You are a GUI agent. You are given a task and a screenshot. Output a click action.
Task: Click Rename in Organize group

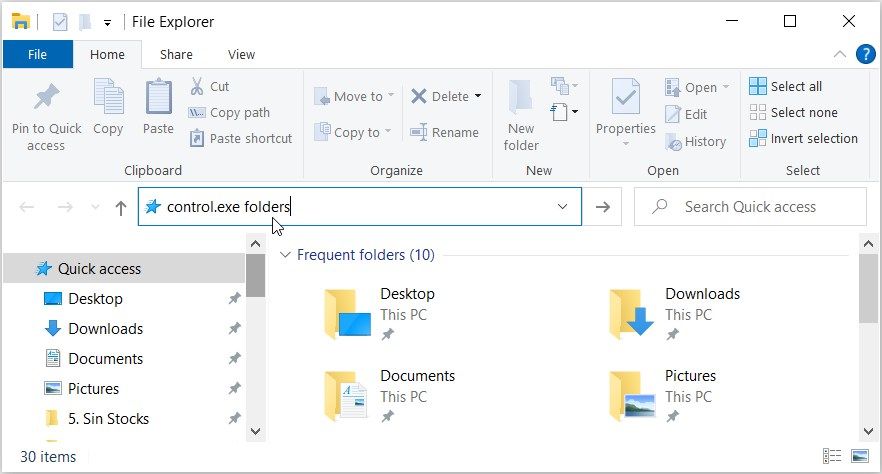tap(444, 132)
